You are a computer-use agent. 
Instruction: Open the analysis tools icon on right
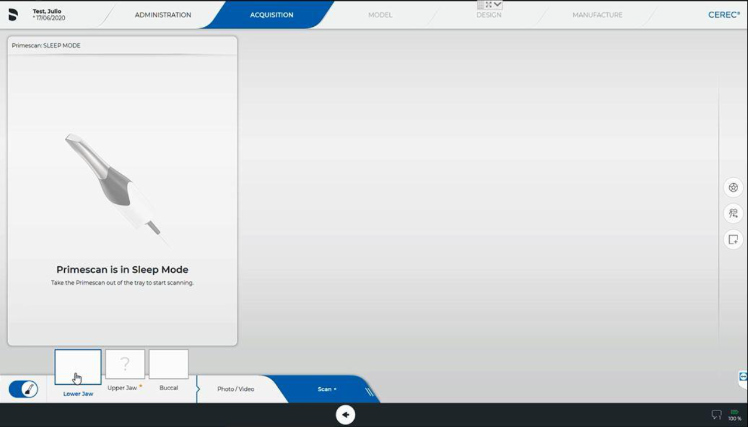tap(733, 213)
